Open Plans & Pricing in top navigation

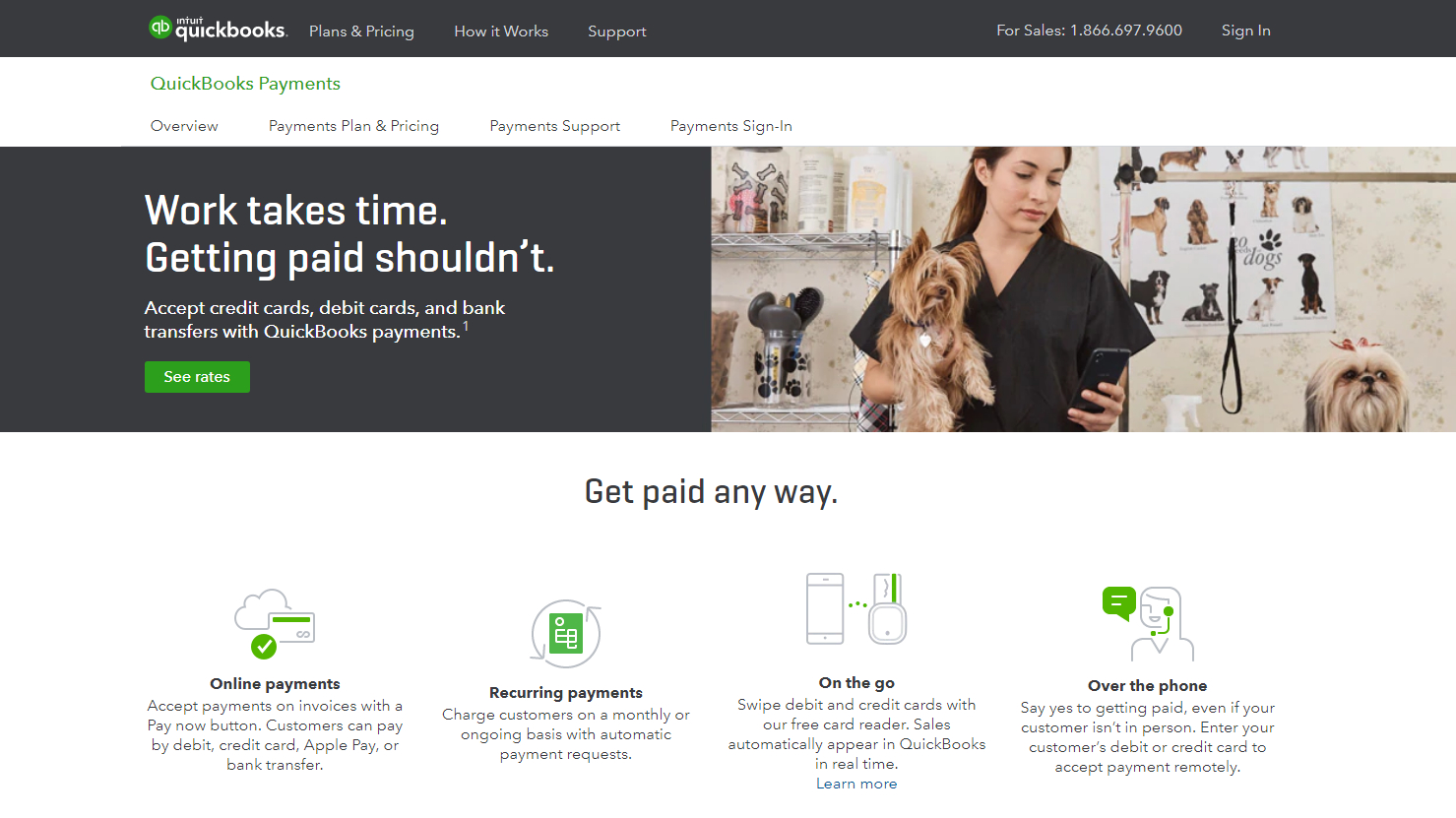click(361, 31)
